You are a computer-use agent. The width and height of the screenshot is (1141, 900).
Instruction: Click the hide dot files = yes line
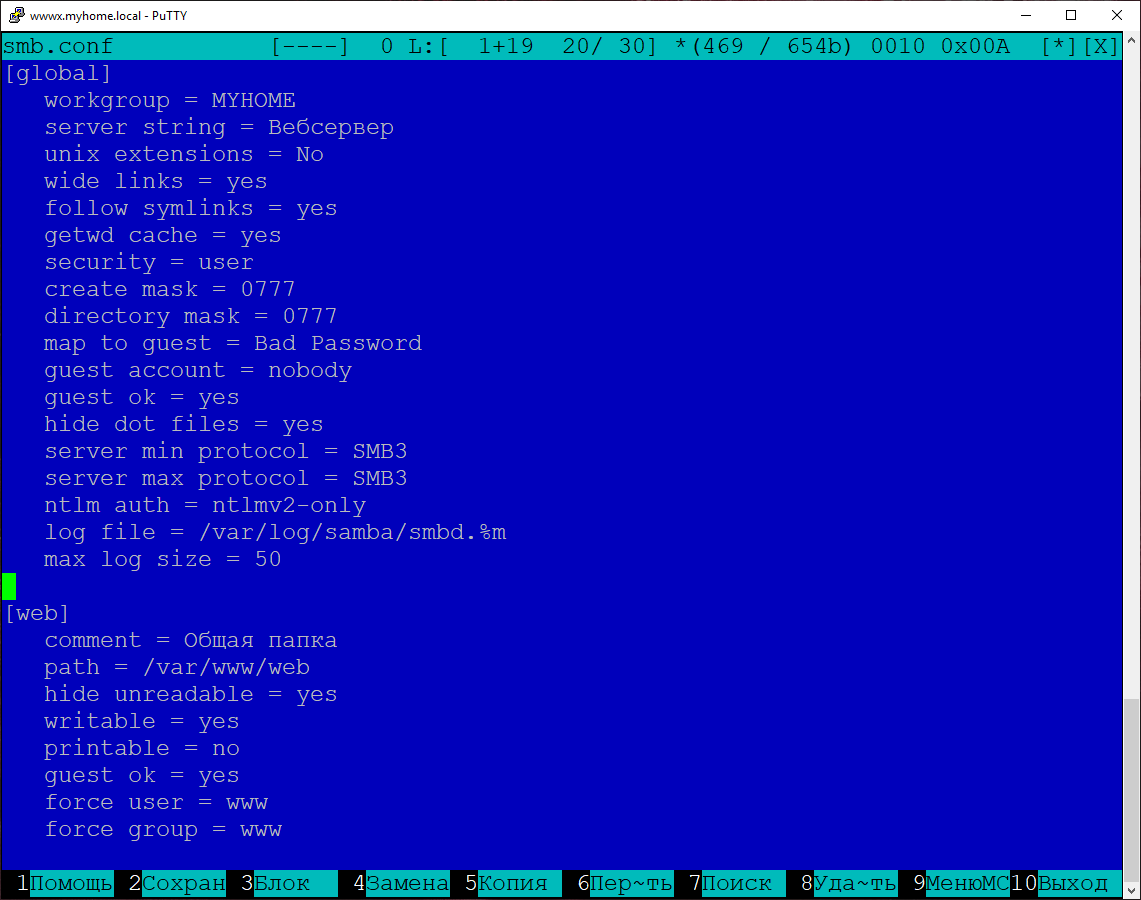(x=183, y=424)
